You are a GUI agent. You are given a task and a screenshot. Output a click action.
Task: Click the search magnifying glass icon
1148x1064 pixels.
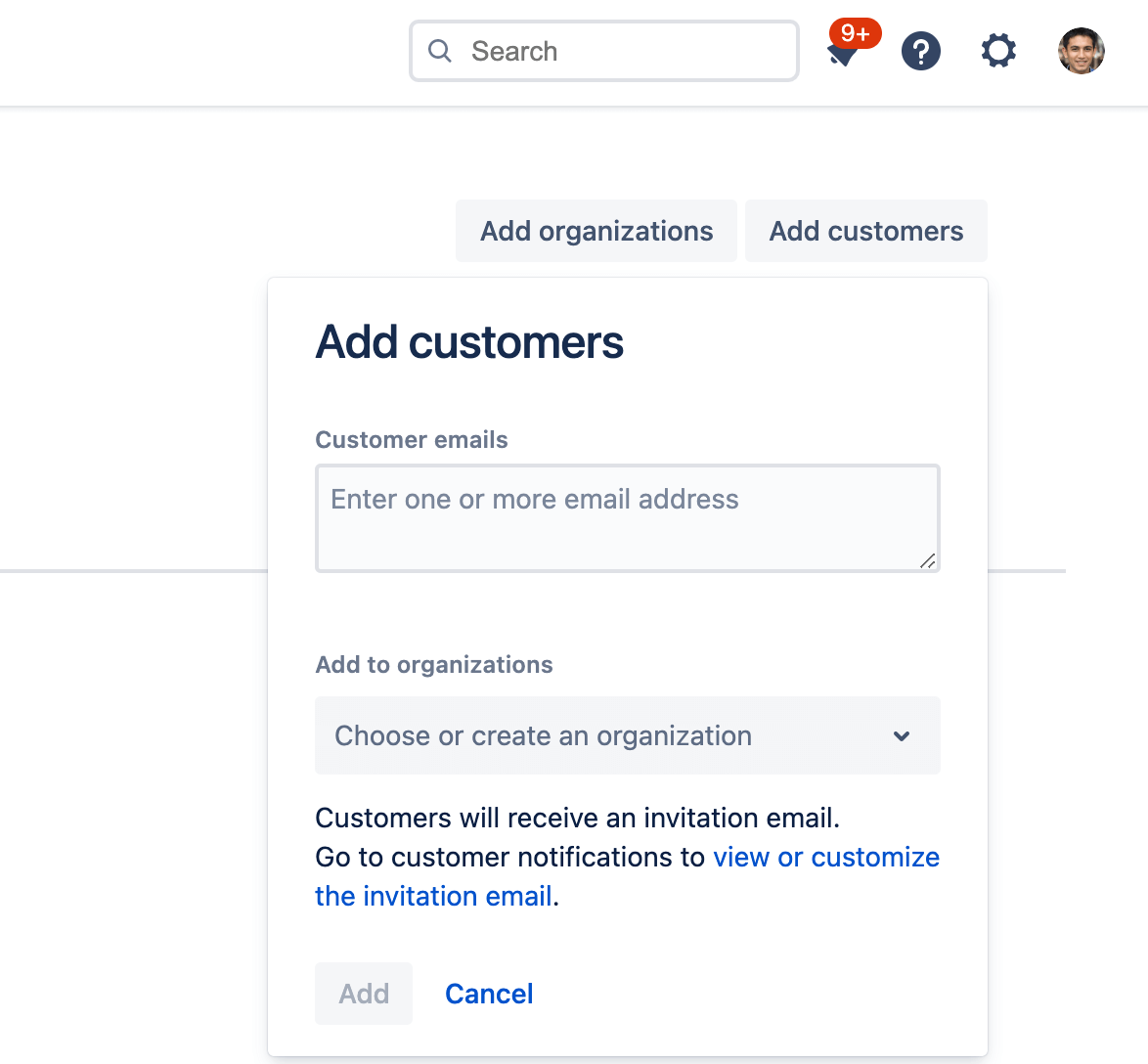point(440,50)
